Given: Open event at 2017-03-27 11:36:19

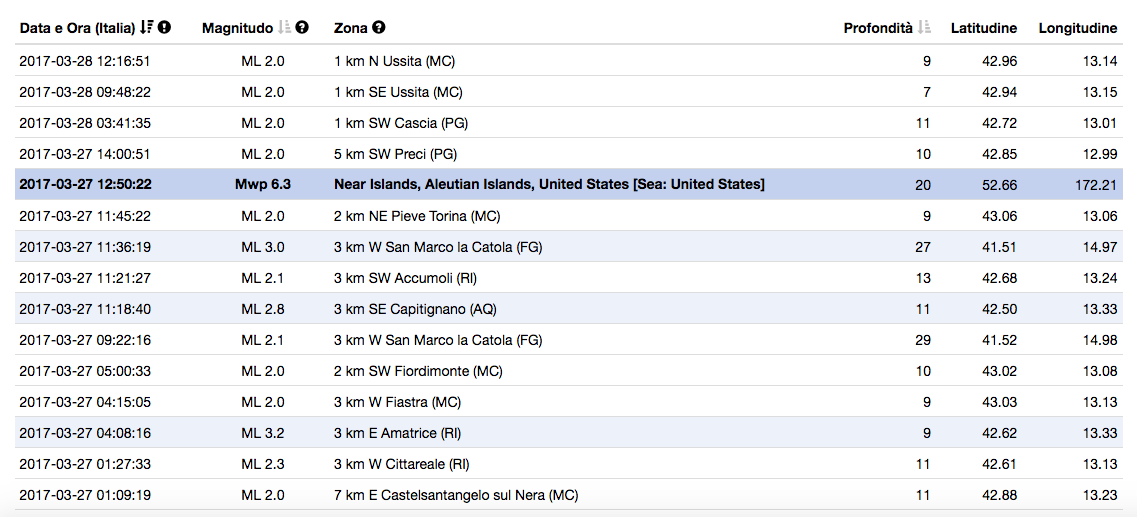Looking at the screenshot, I should click(568, 247).
